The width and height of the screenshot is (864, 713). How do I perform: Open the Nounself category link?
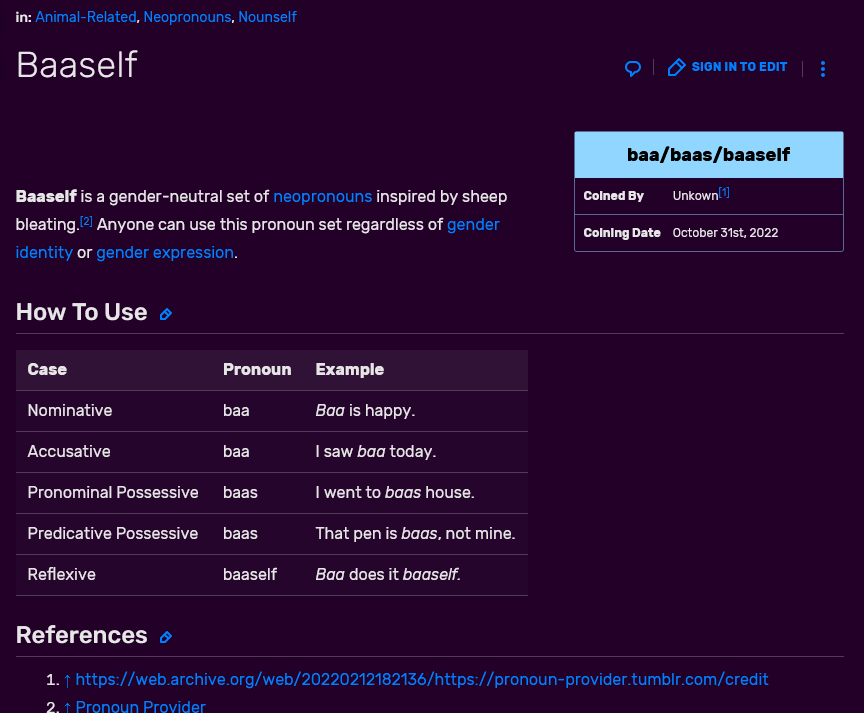click(267, 17)
